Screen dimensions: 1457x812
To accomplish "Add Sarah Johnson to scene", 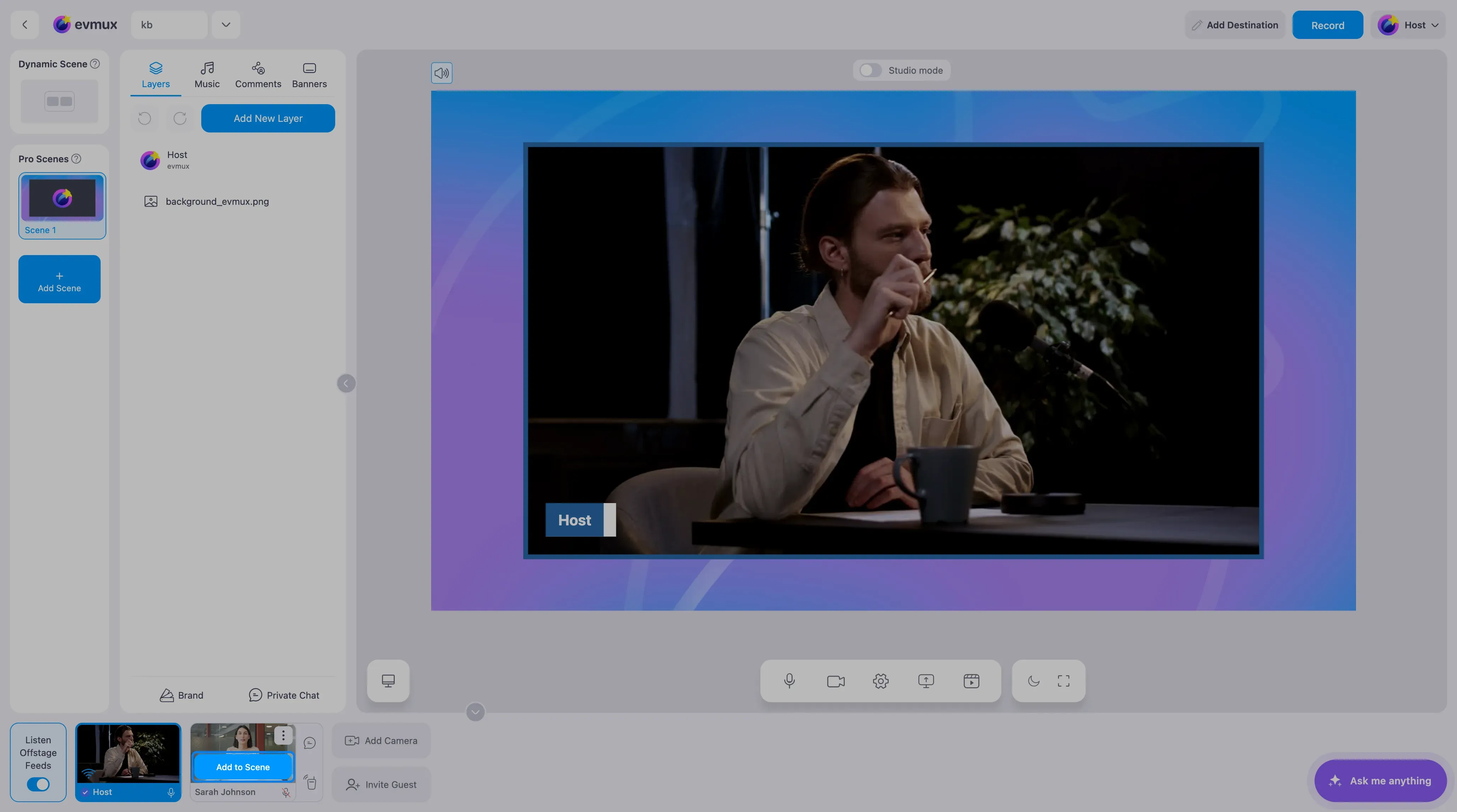I will [243, 767].
